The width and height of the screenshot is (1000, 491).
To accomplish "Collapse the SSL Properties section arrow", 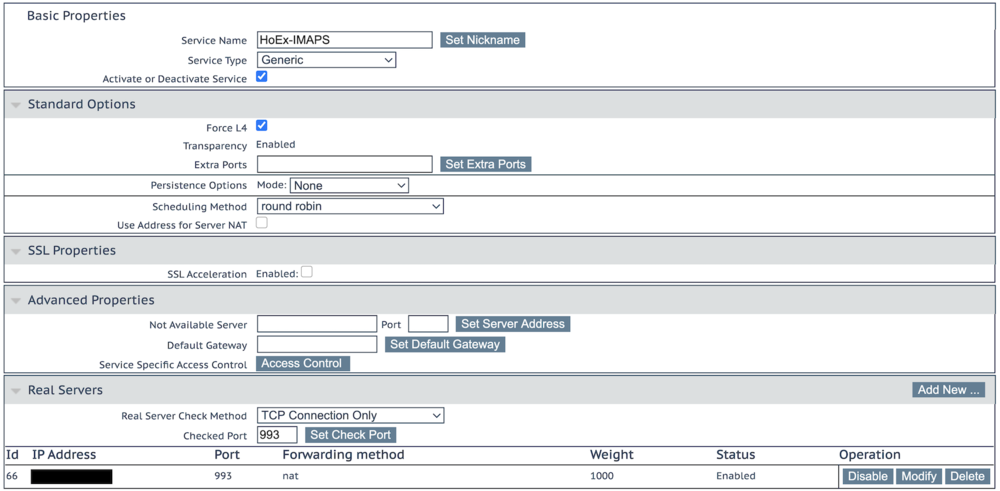I will point(16,251).
